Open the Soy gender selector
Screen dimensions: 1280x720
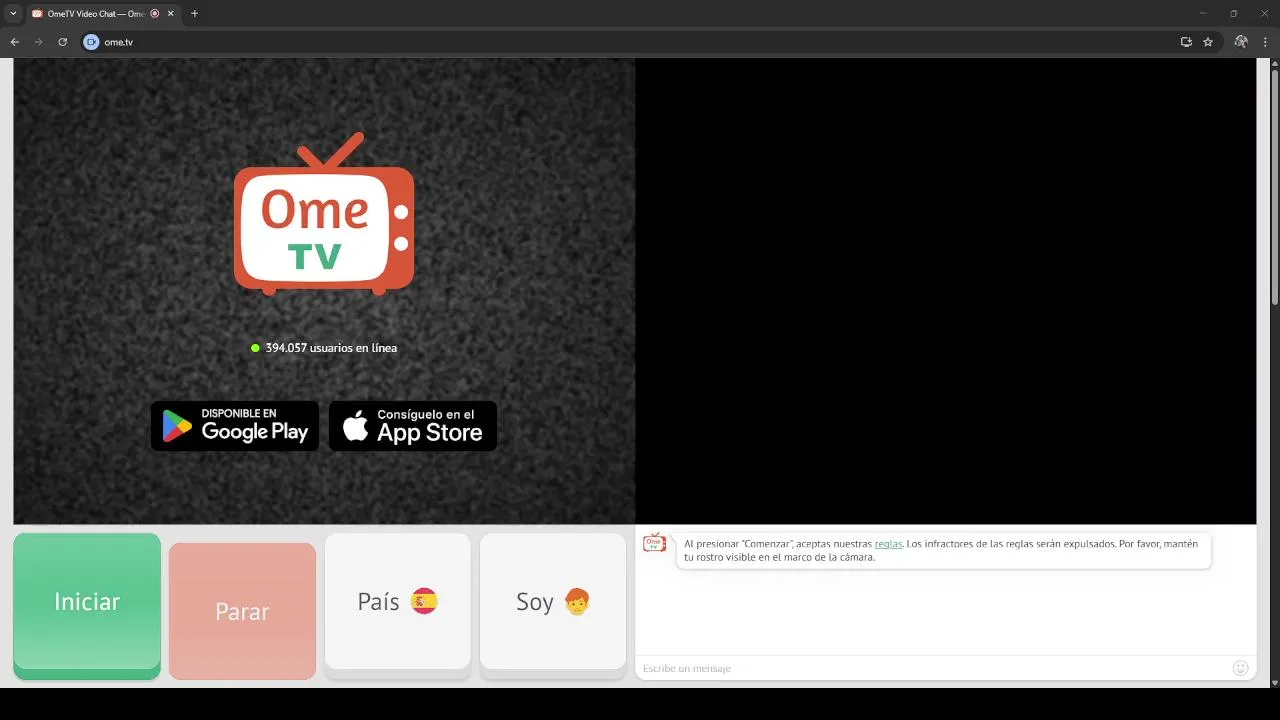[x=553, y=606]
